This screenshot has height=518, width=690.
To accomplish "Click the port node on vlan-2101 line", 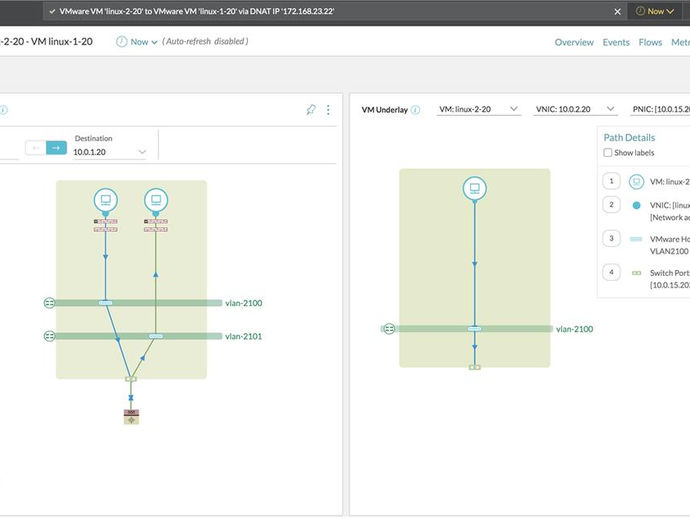I will tap(156, 336).
